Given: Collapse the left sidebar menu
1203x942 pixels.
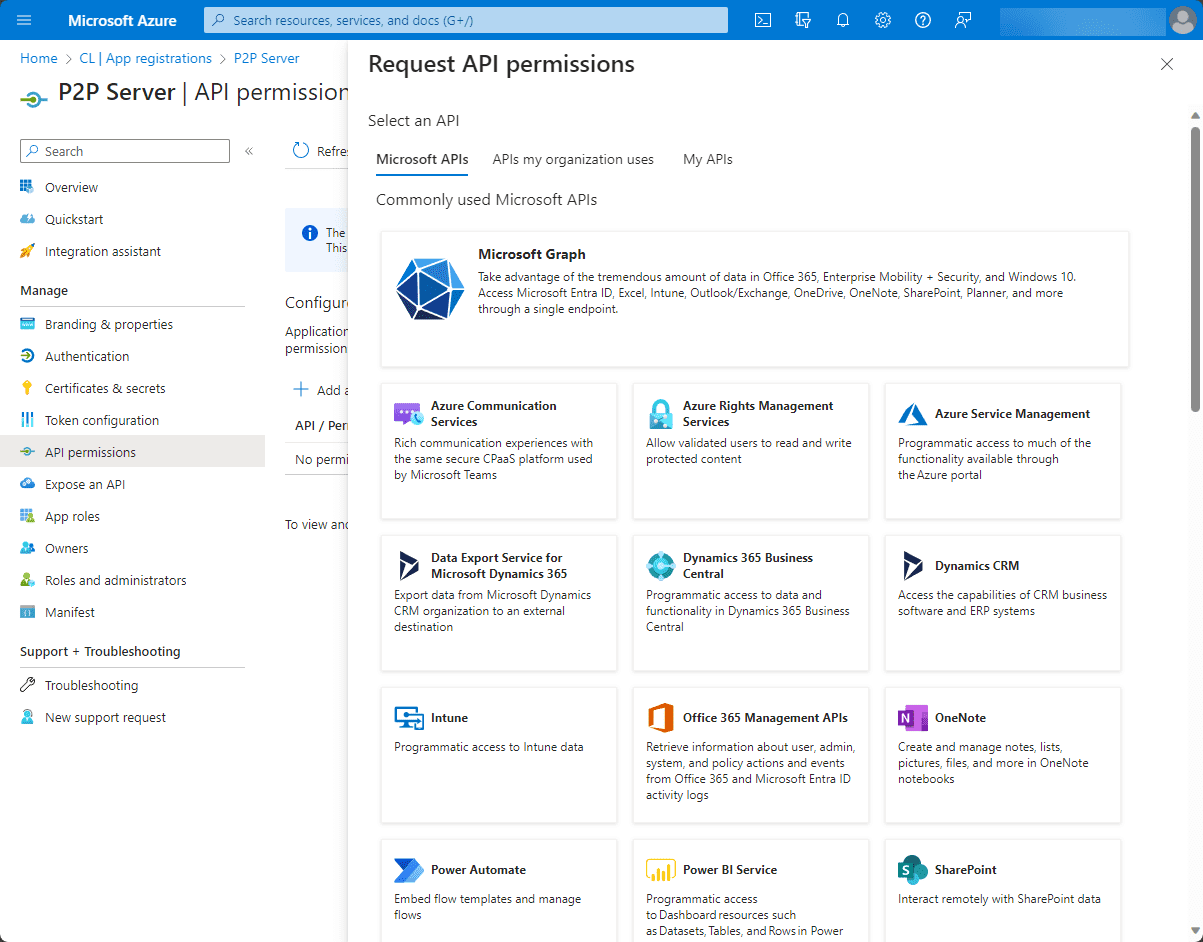Looking at the screenshot, I should point(249,151).
